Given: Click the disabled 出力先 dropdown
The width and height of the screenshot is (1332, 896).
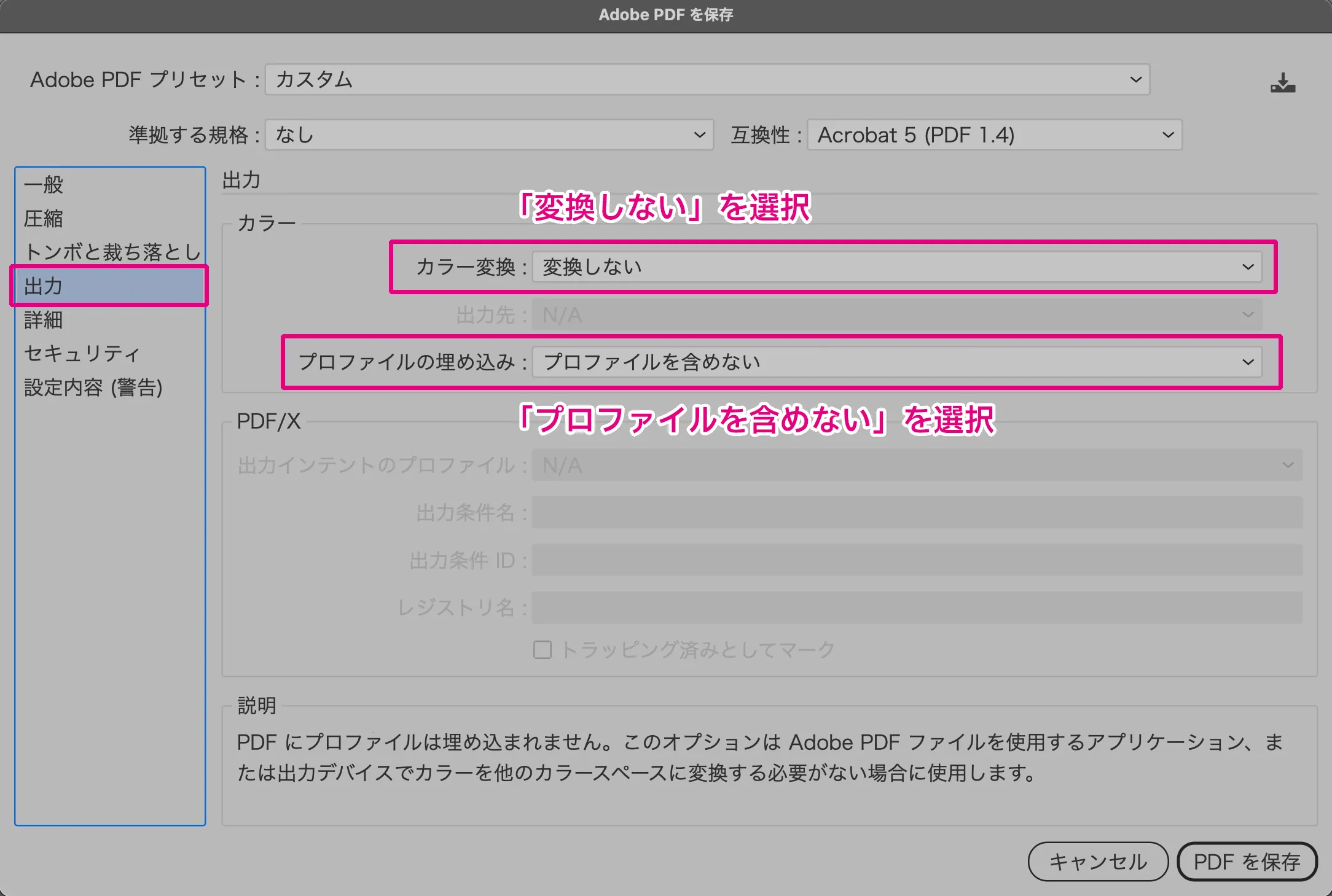Looking at the screenshot, I should coord(897,314).
